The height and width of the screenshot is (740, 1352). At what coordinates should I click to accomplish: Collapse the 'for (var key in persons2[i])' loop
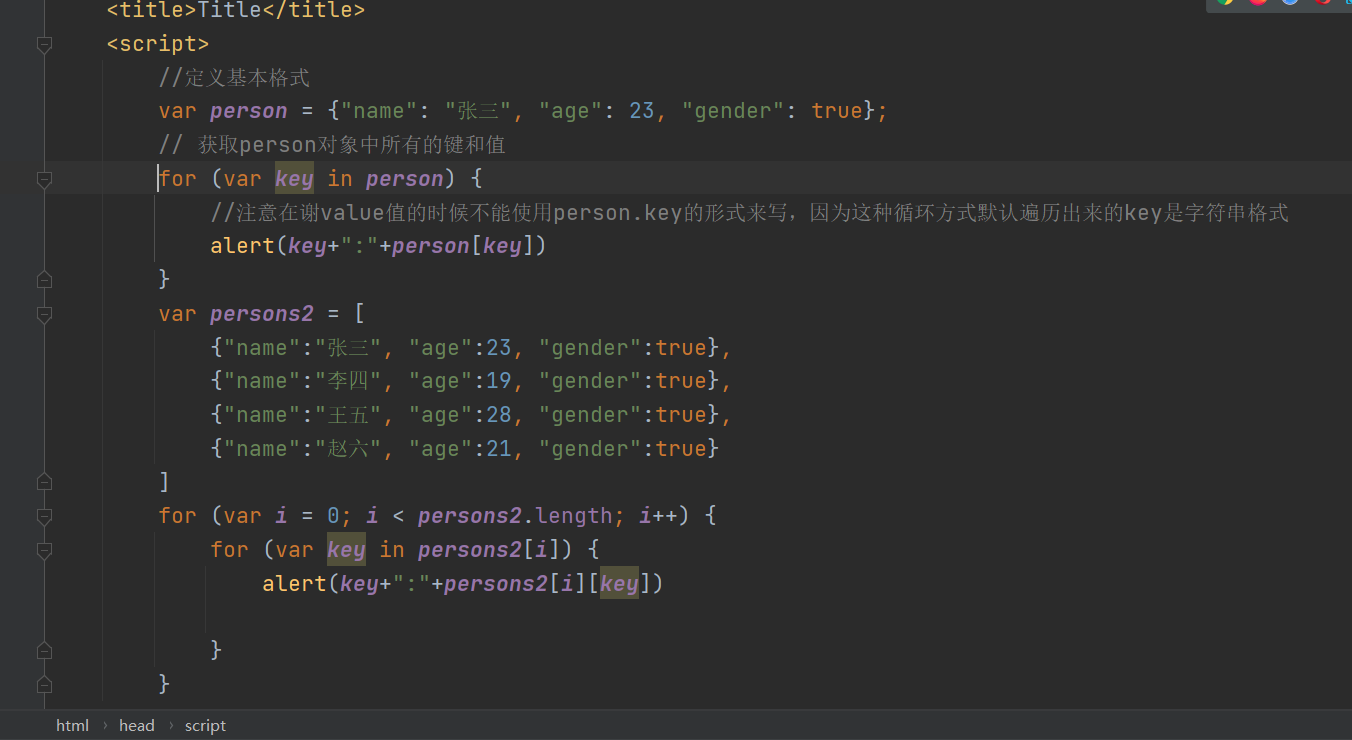pyautogui.click(x=43, y=550)
